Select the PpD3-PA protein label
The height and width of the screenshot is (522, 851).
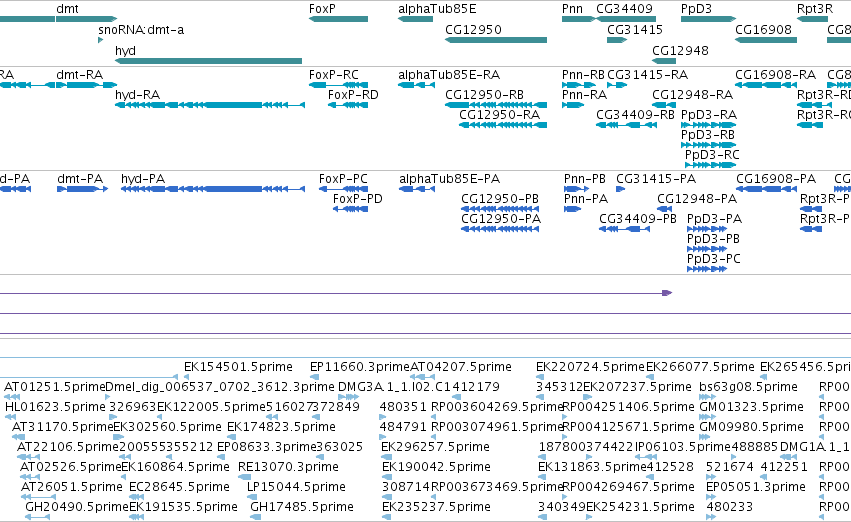pyautogui.click(x=715, y=219)
